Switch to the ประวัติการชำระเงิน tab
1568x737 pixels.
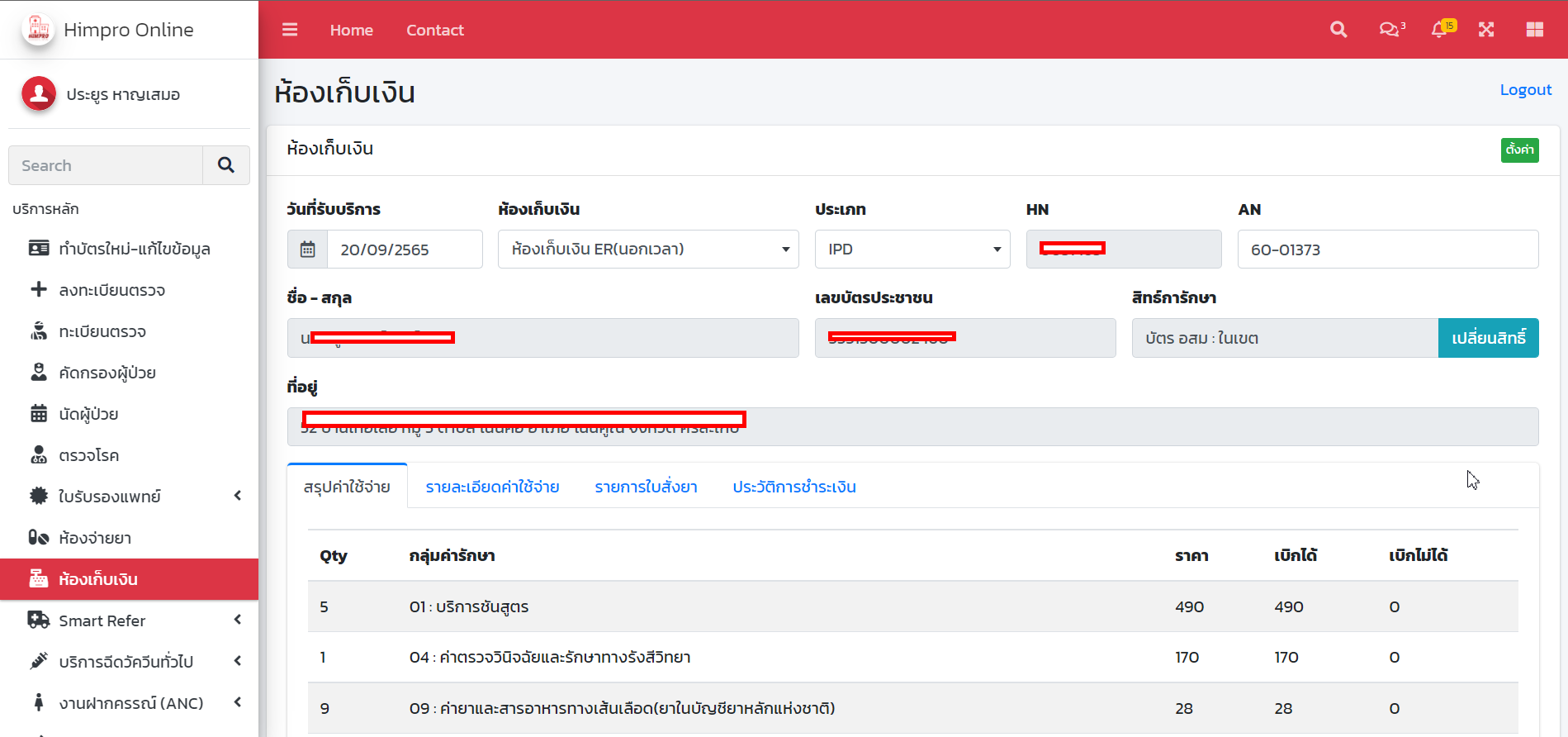tap(793, 487)
